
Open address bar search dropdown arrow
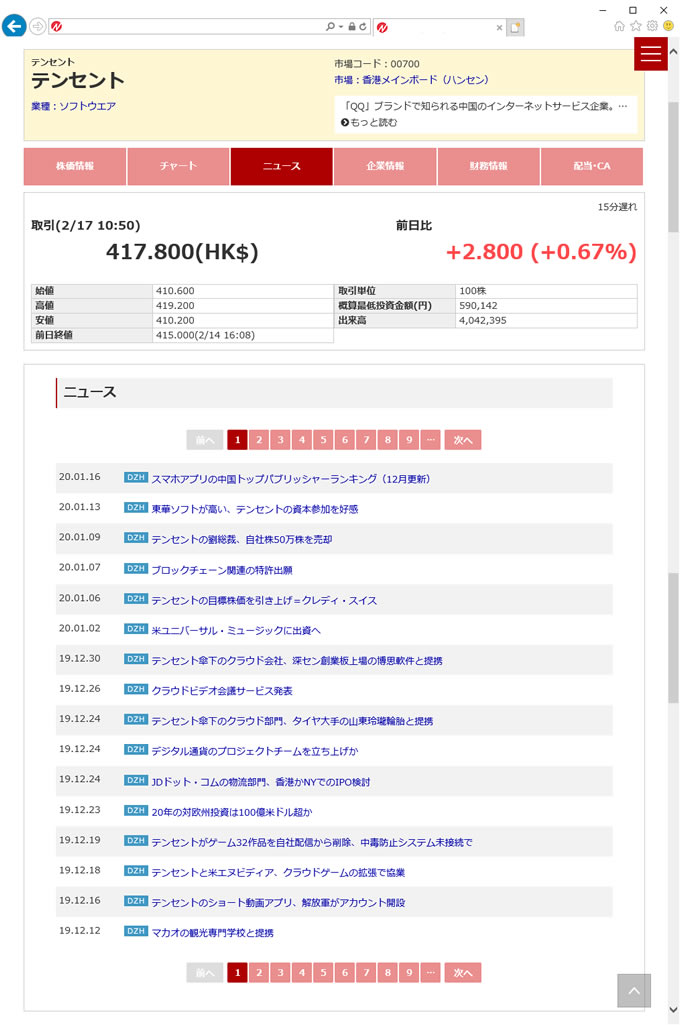coord(340,27)
